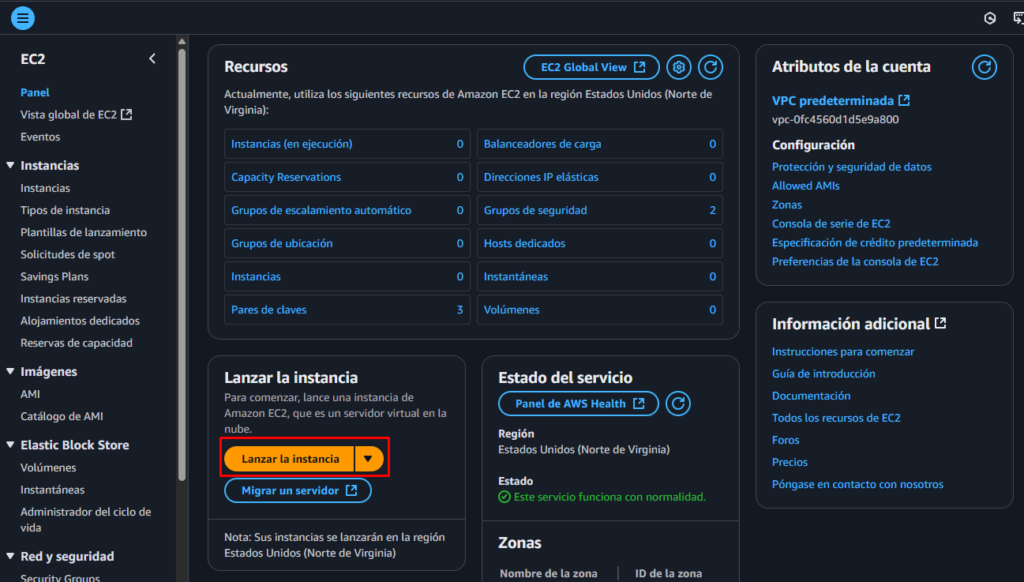Open resources settings gear icon

(x=679, y=67)
